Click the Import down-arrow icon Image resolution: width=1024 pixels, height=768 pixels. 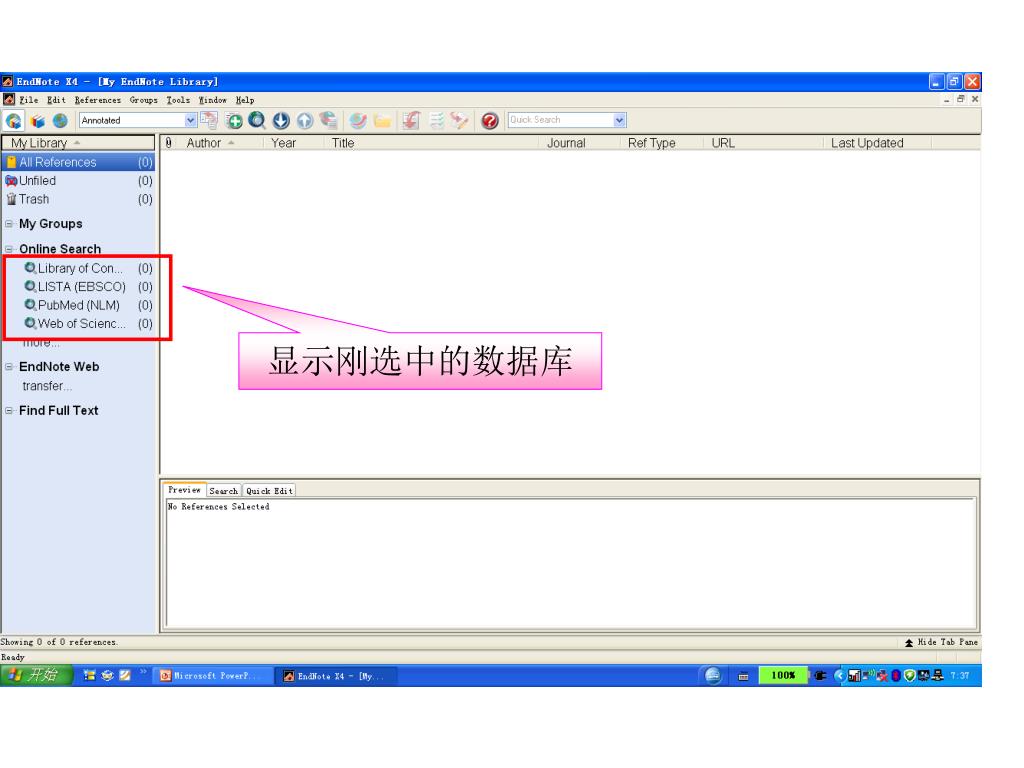(281, 121)
